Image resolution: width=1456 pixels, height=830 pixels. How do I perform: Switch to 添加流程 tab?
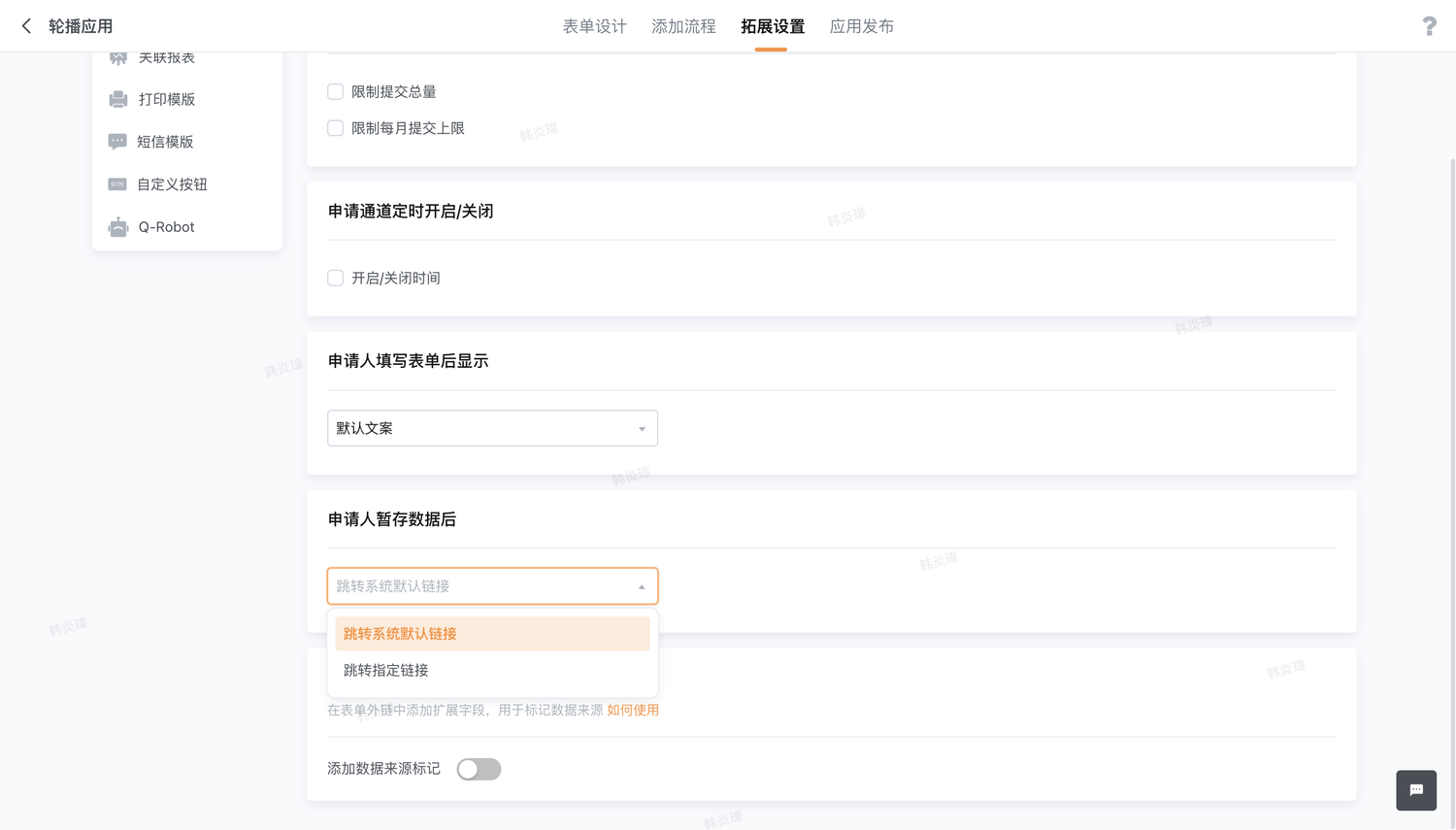[x=683, y=26]
